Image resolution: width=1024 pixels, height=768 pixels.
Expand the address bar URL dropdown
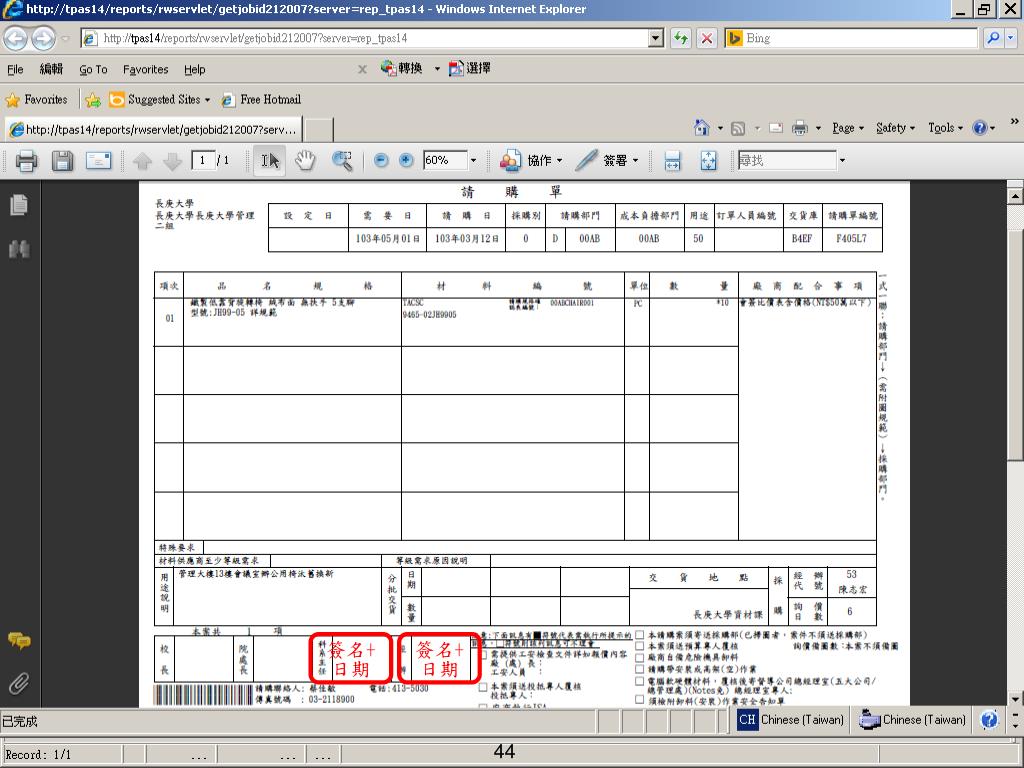pos(656,38)
